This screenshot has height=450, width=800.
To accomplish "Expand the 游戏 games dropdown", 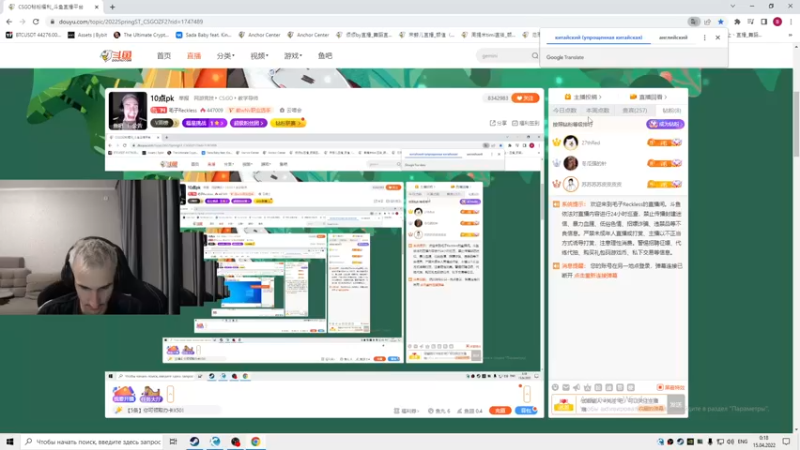I will point(293,56).
